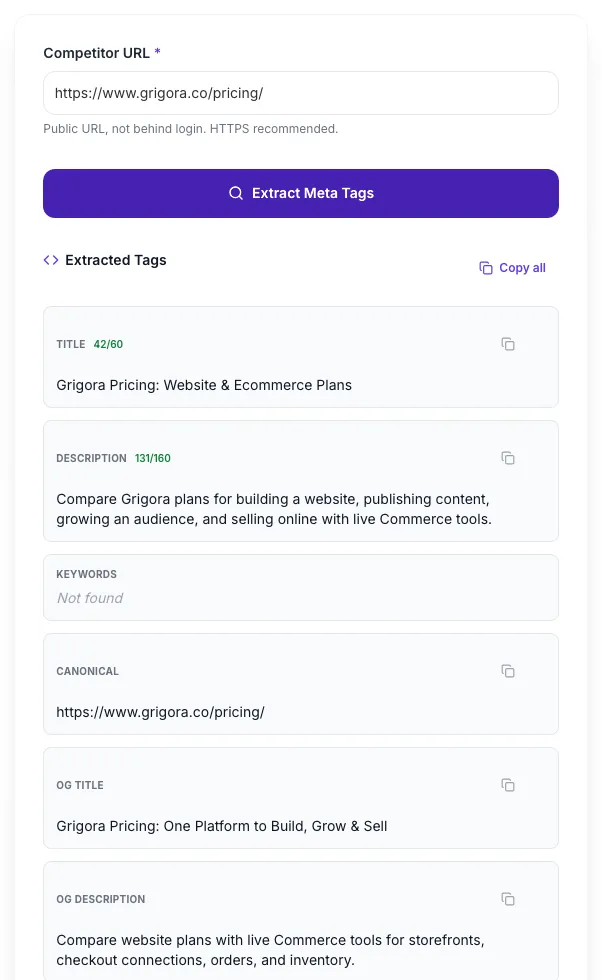Select the Keywords Not found card
This screenshot has width=602, height=980.
click(301, 588)
